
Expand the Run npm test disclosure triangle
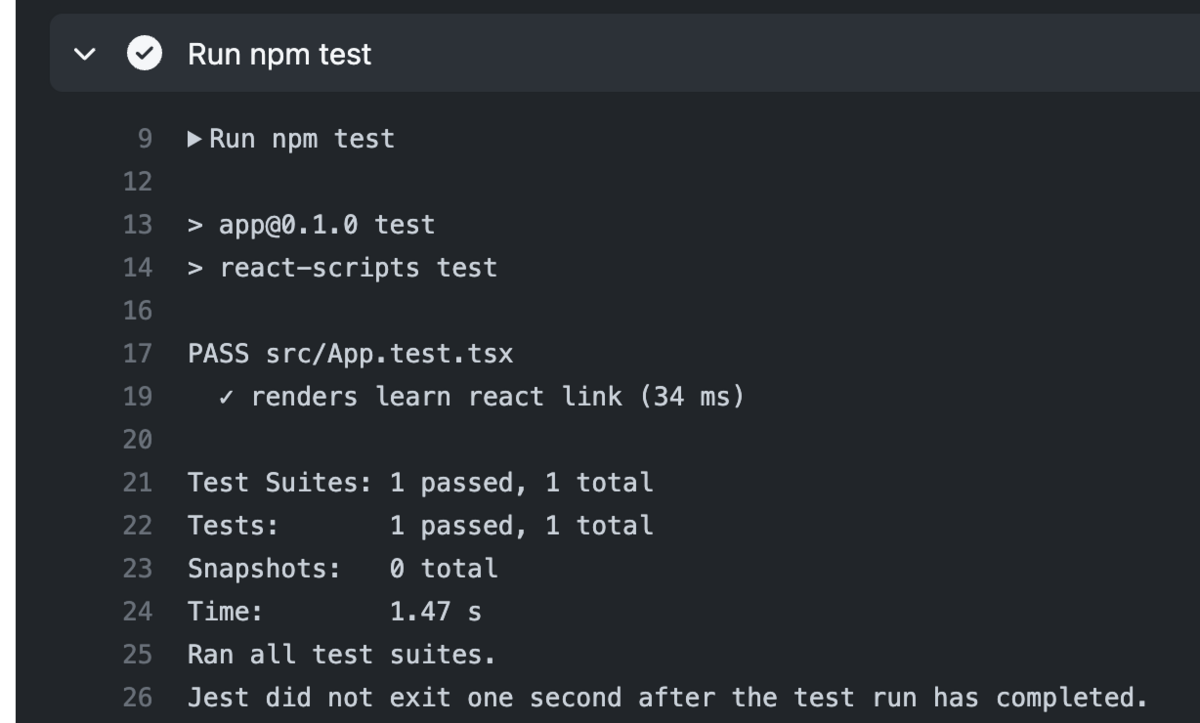pyautogui.click(x=195, y=139)
